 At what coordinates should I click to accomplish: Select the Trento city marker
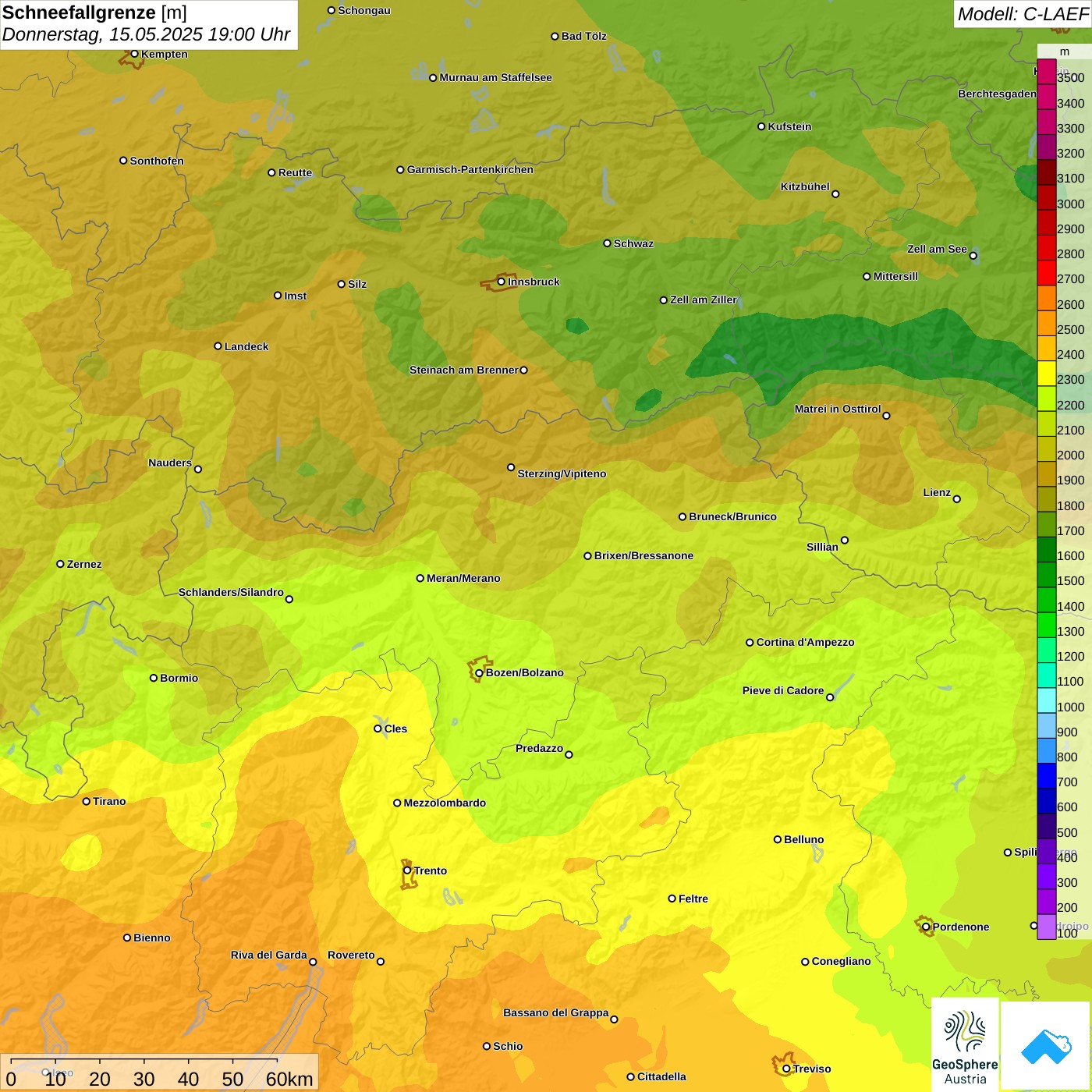(x=407, y=870)
